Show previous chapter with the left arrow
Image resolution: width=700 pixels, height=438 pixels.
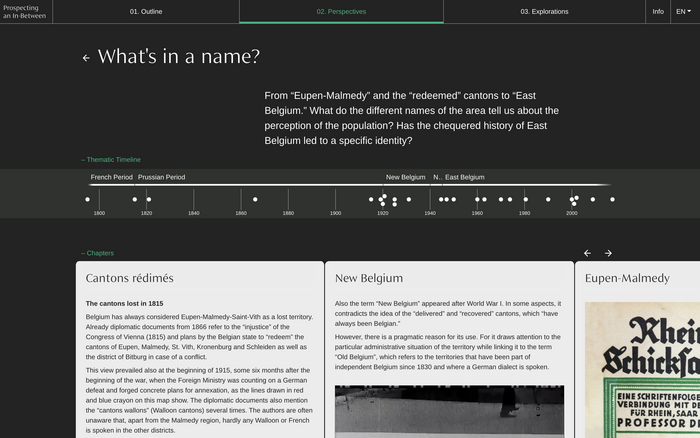(588, 253)
